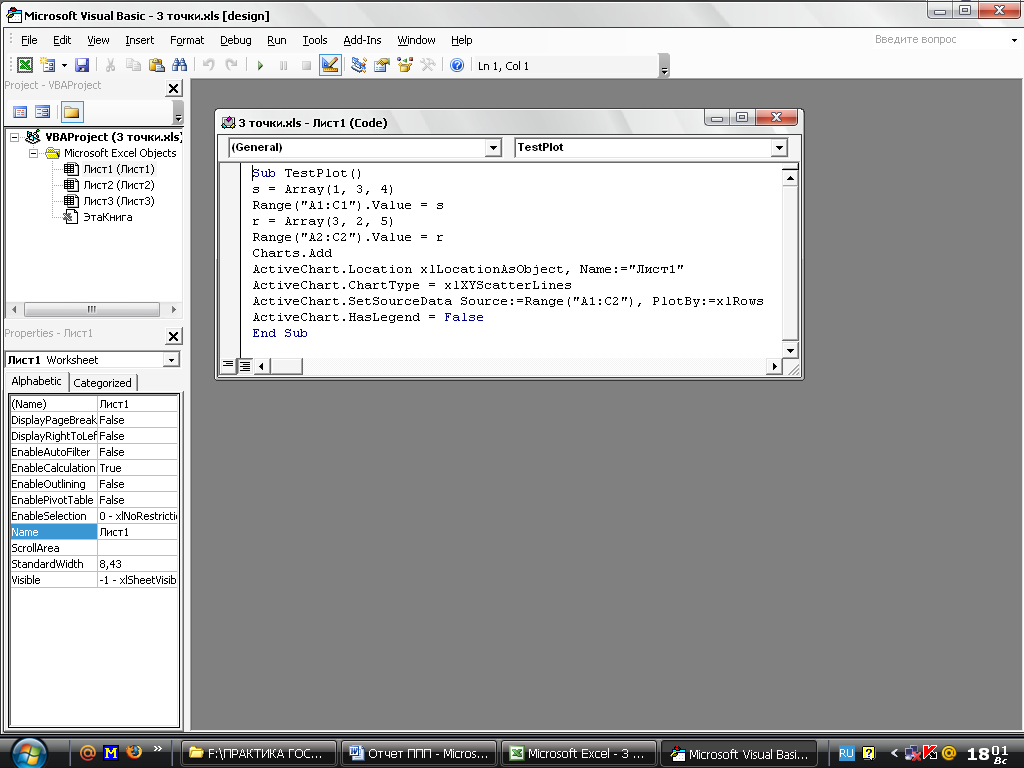
Task: Open Project Explorer toolbar icon
Action: (359, 65)
